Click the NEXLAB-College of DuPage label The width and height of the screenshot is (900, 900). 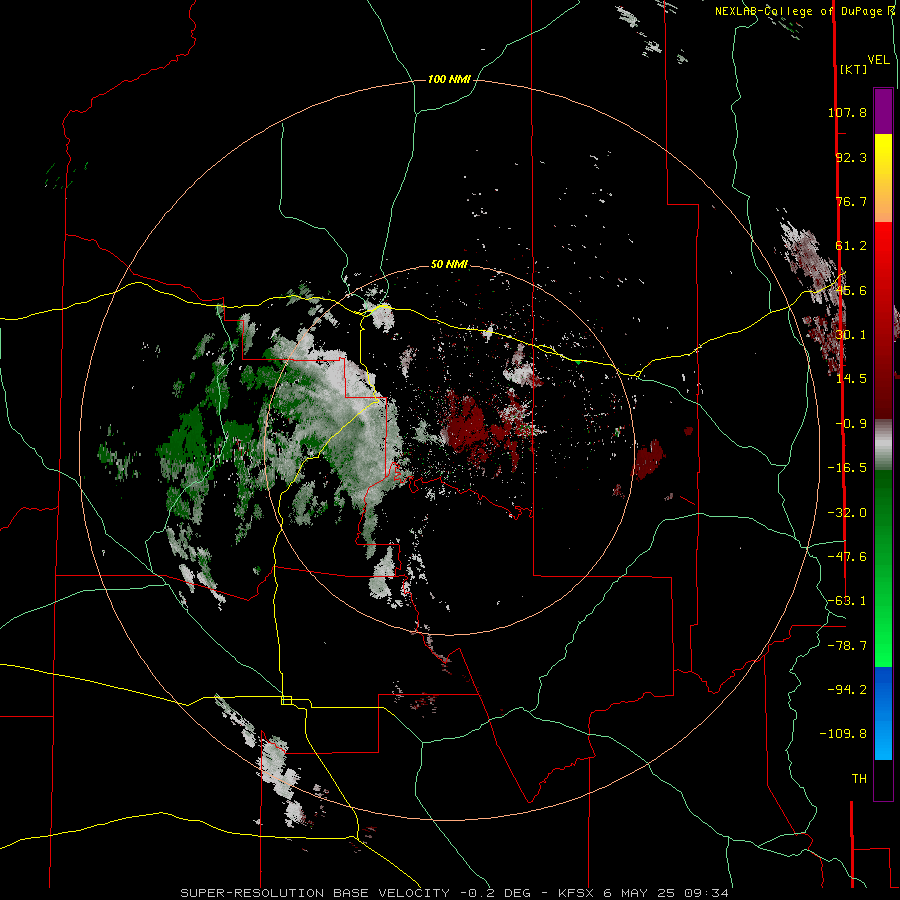coord(799,11)
